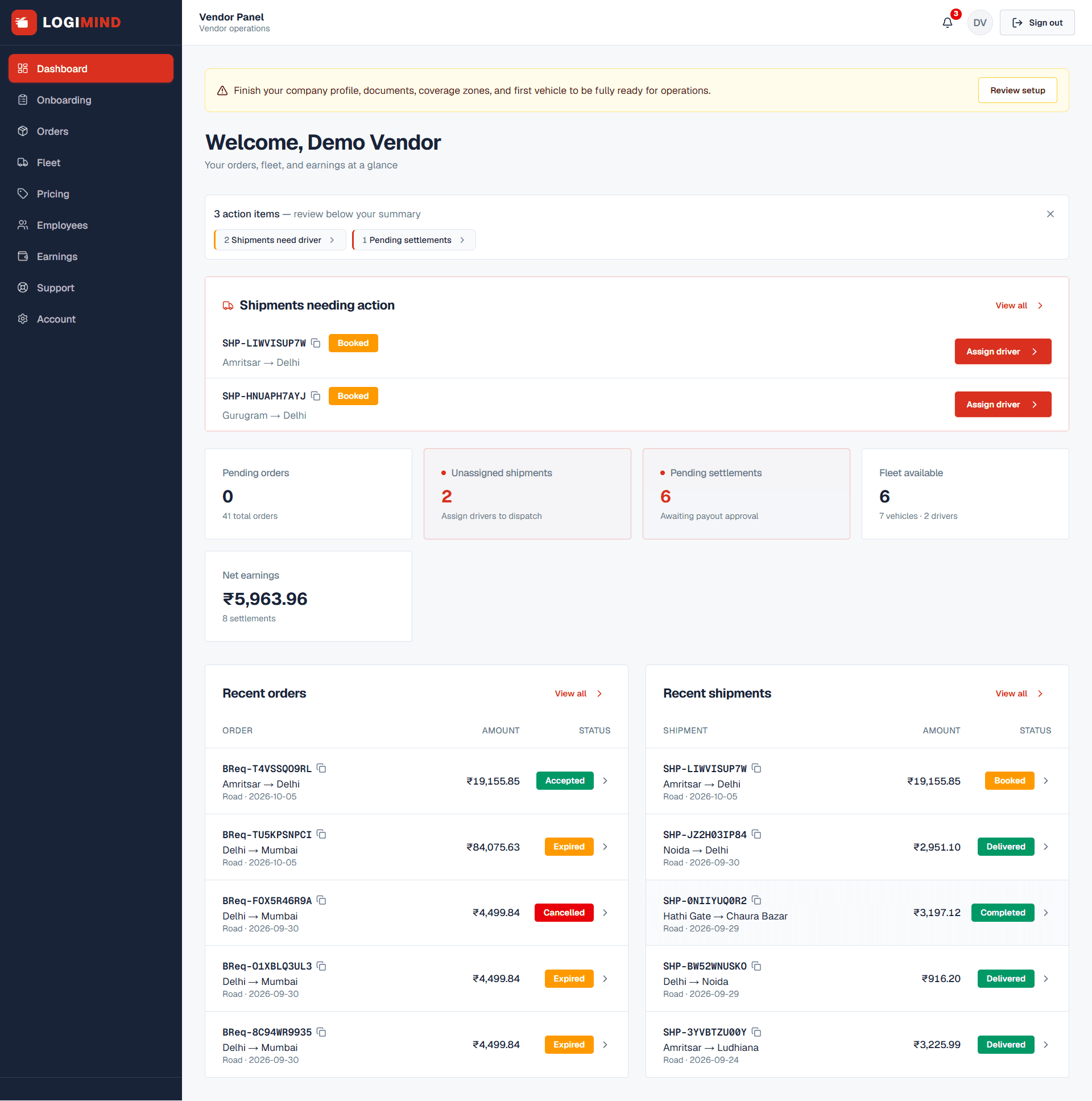Viewport: 1092px width, 1101px height.
Task: Copy shipment ID SHP-HNUAPH7AYJ
Action: (x=316, y=396)
